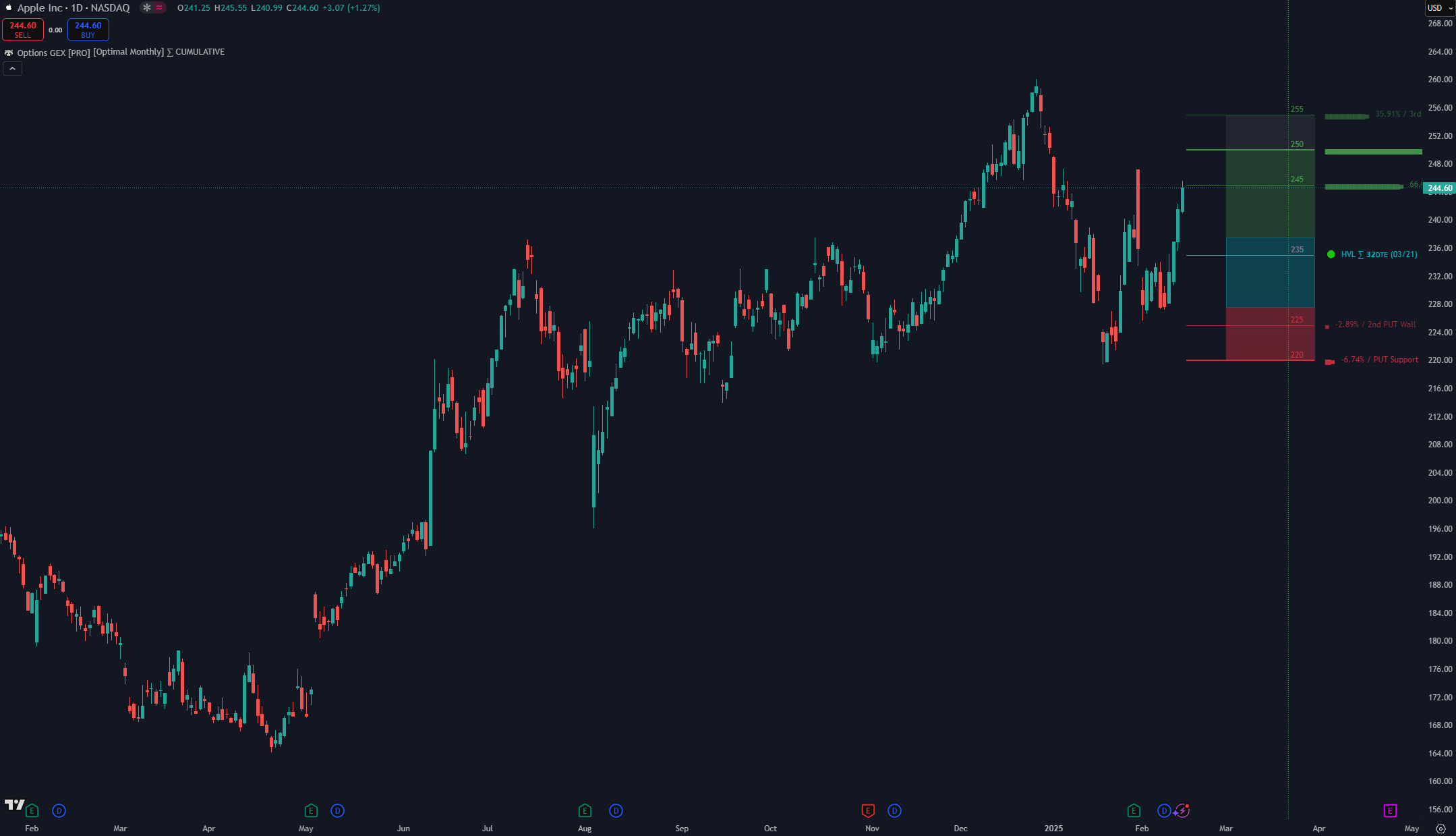Click the magenta upcoming earnings E marker

[x=1389, y=810]
